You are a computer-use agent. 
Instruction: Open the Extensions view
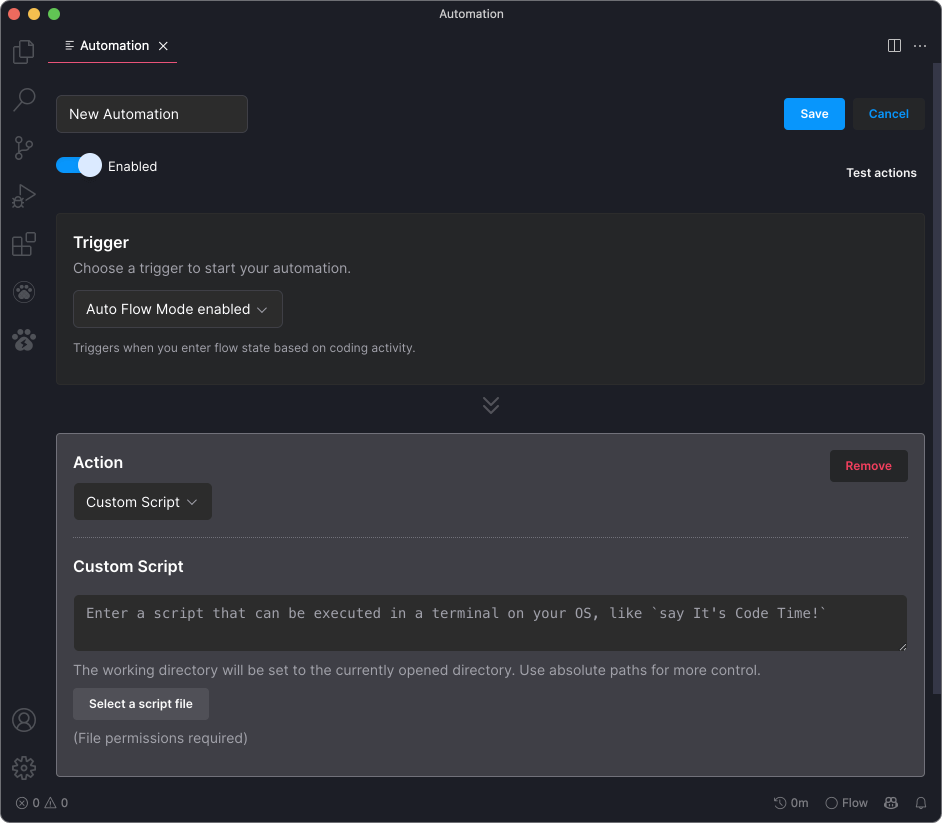(x=23, y=243)
